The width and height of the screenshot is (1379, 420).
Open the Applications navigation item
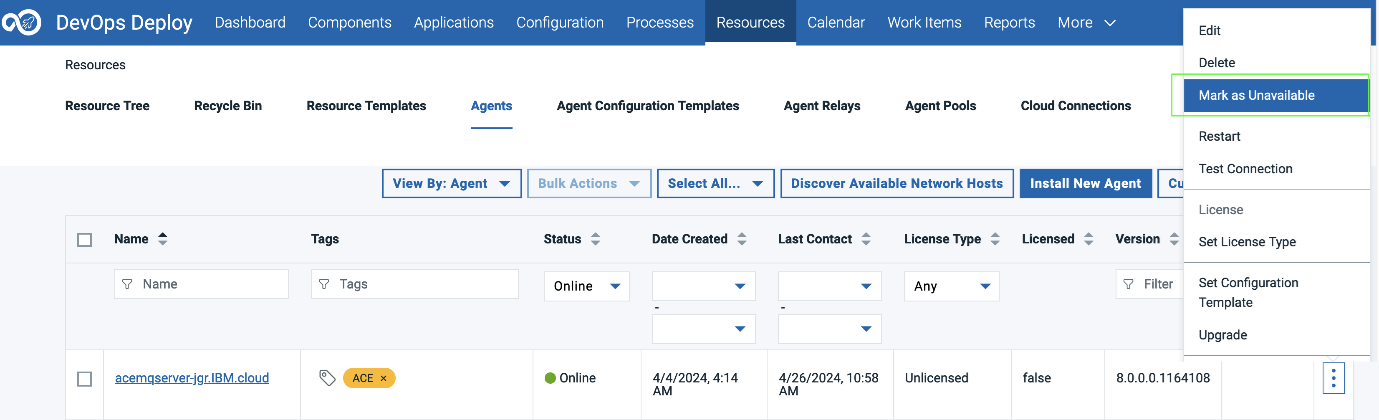pos(454,23)
